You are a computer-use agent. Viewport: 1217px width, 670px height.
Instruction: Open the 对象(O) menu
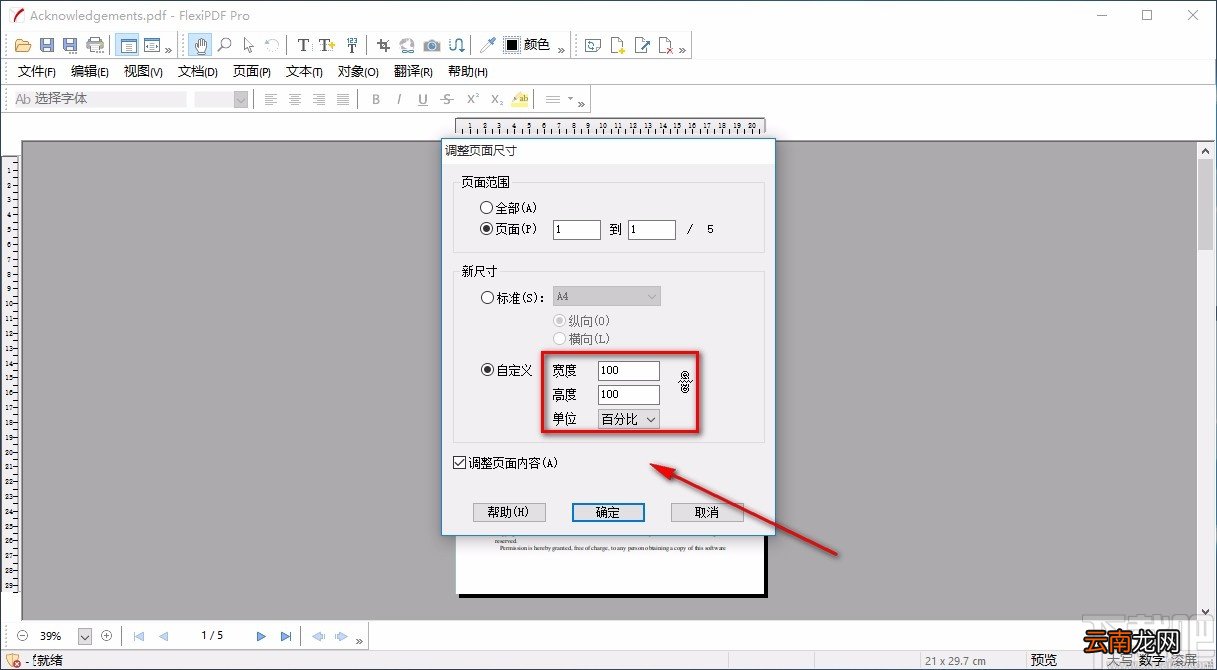point(358,72)
